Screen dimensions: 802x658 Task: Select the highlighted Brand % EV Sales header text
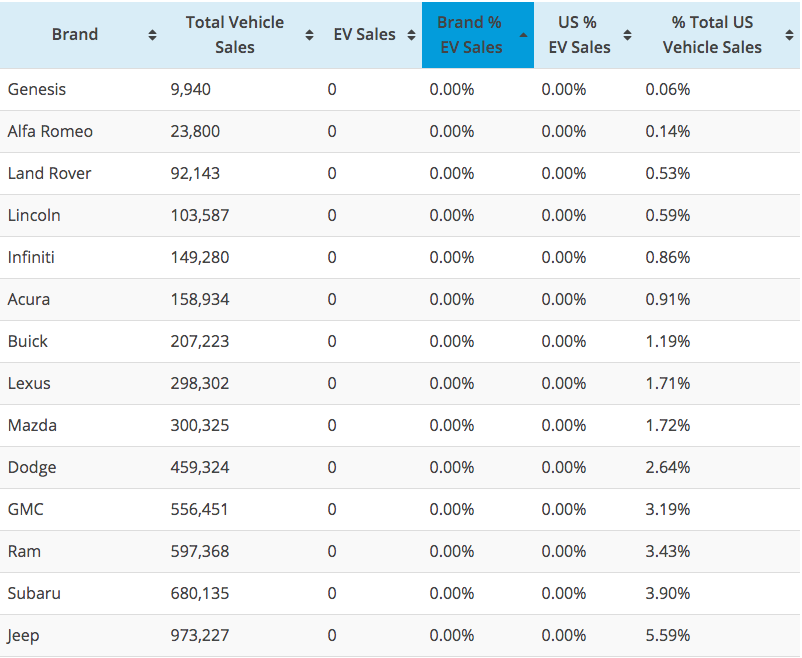470,35
